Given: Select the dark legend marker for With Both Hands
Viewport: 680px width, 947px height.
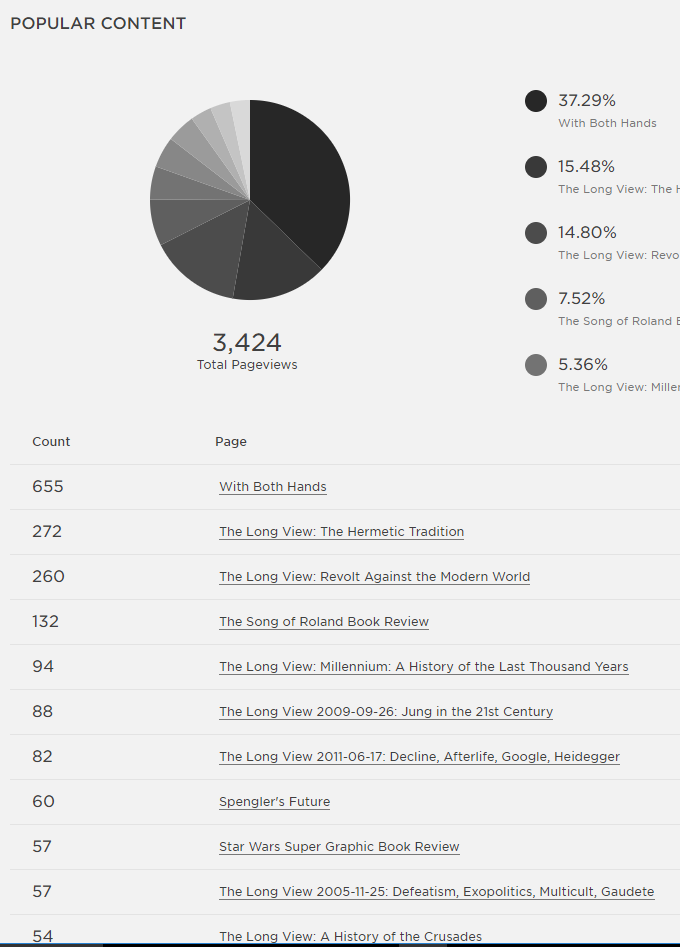Looking at the screenshot, I should 536,100.
